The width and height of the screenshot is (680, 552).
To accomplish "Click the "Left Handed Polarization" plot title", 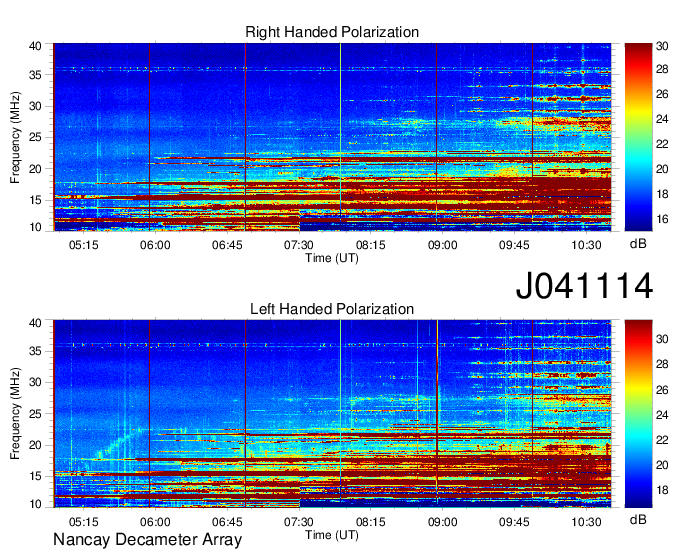I will [332, 309].
